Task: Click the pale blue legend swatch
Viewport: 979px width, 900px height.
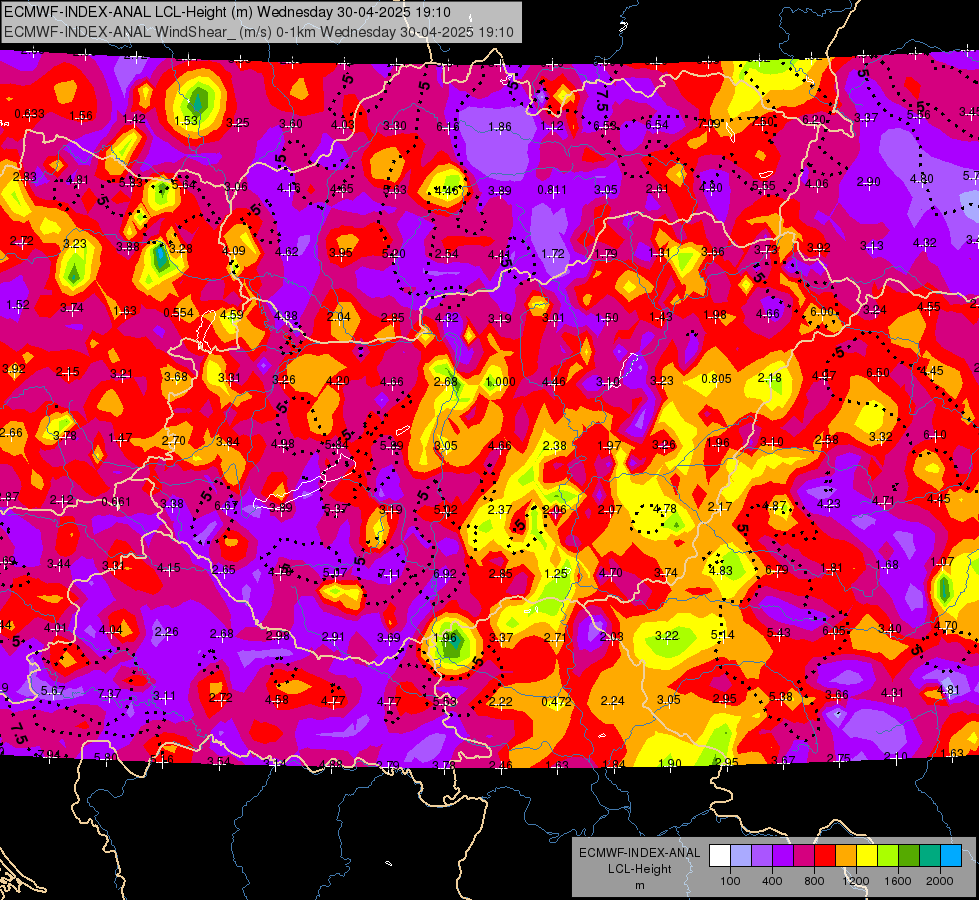Action: (x=741, y=856)
